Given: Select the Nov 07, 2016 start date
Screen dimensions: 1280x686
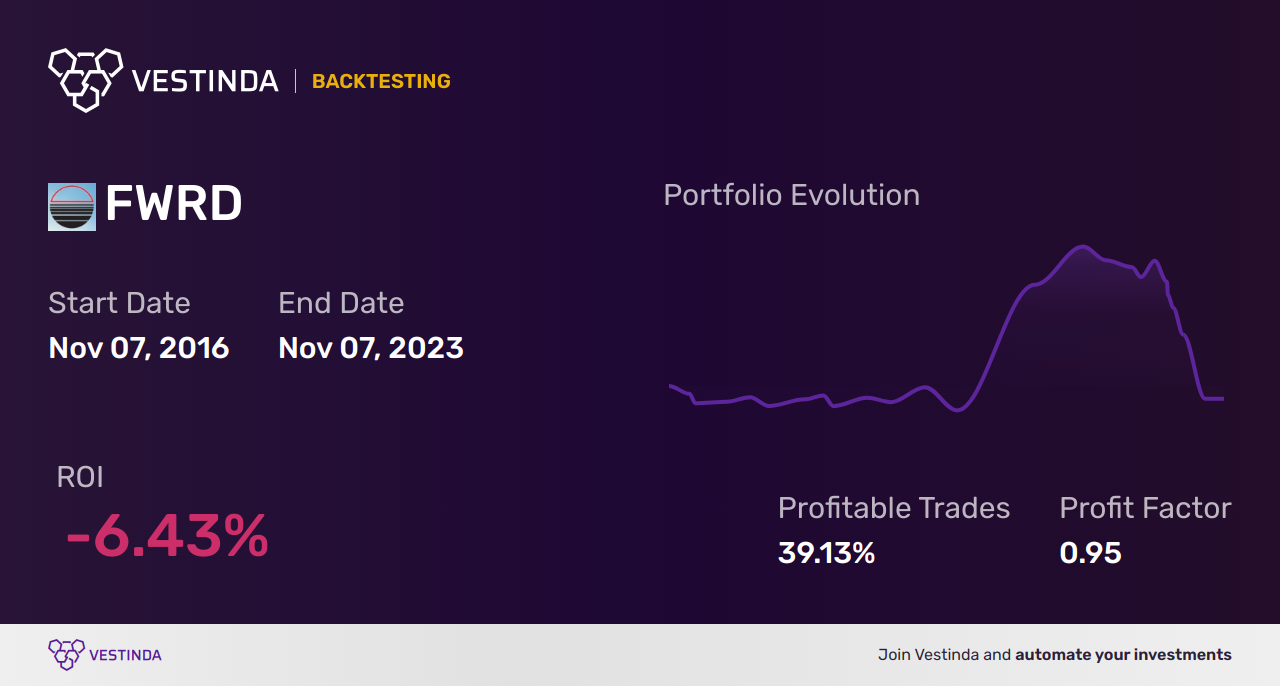Looking at the screenshot, I should (139, 348).
